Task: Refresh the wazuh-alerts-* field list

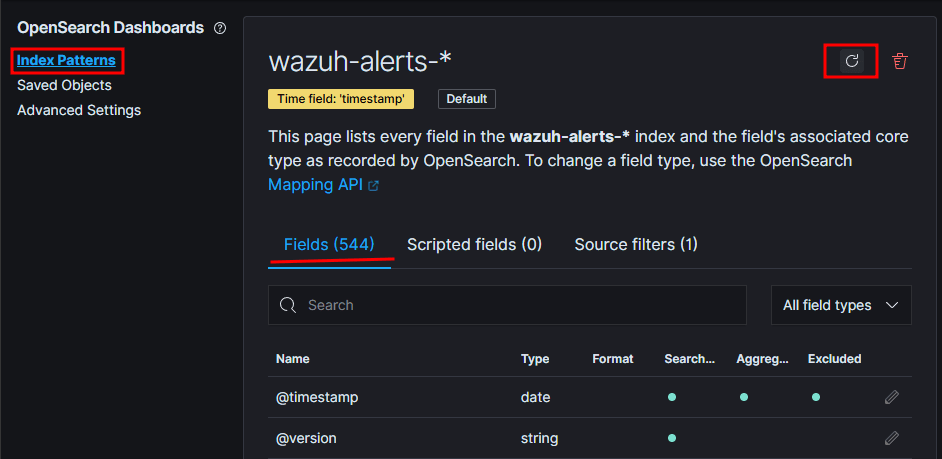Action: click(852, 61)
